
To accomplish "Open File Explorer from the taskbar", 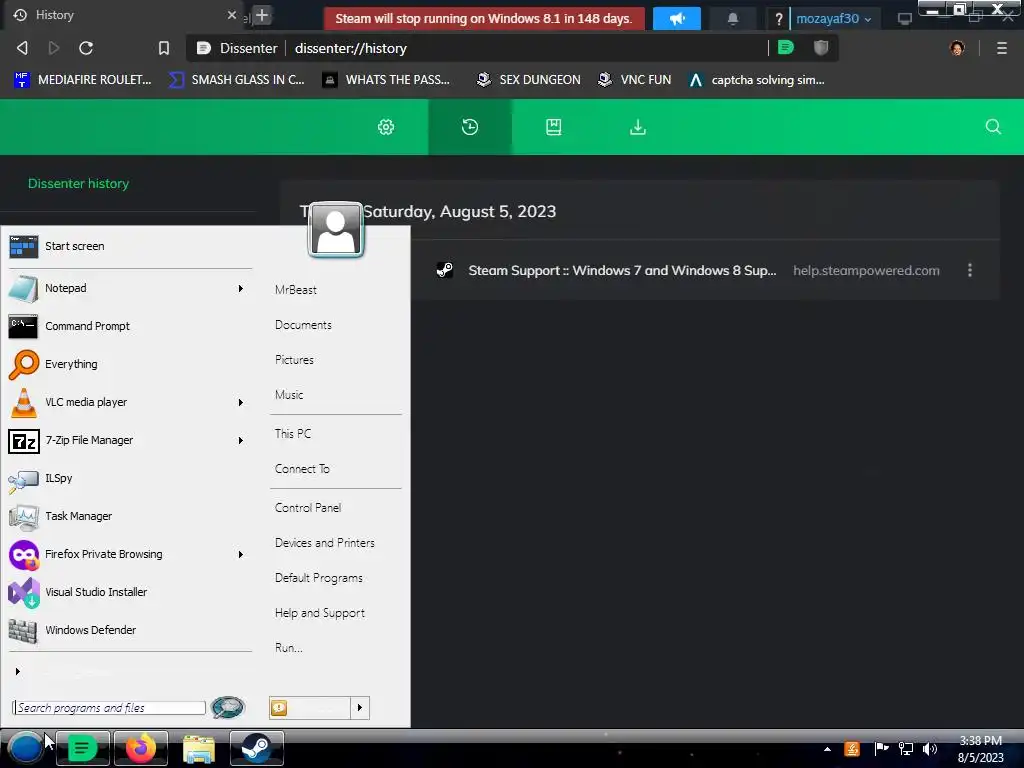I will click(x=199, y=748).
